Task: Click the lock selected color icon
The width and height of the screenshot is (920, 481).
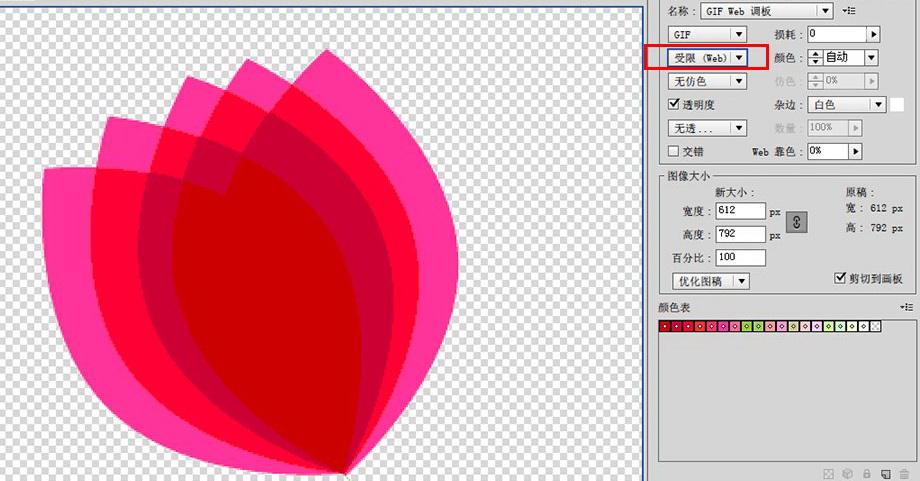Action: (867, 473)
